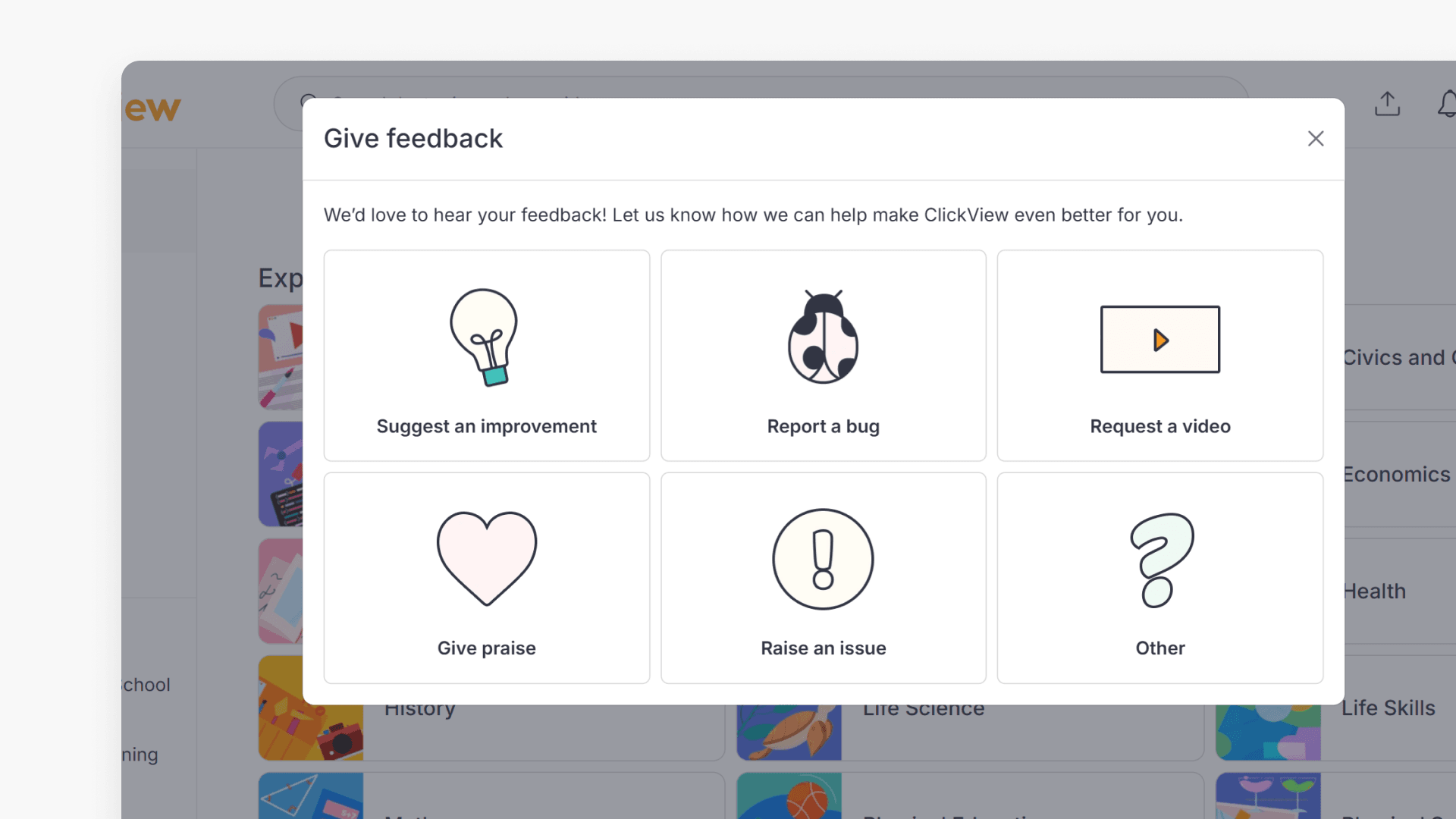The height and width of the screenshot is (819, 1456).
Task: Click the Report a bug ladybug icon
Action: point(823,339)
